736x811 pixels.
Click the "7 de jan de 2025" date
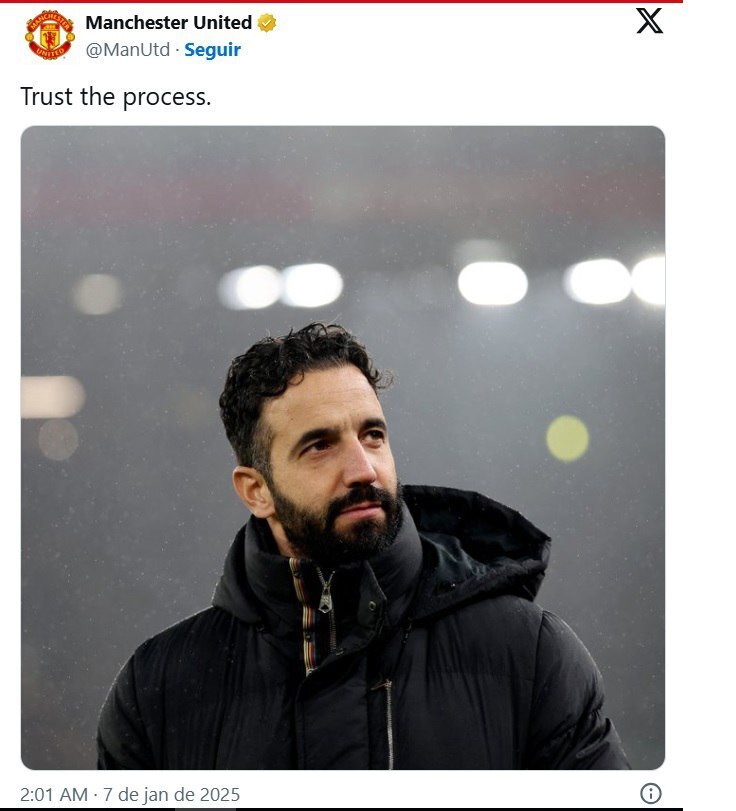click(x=172, y=795)
